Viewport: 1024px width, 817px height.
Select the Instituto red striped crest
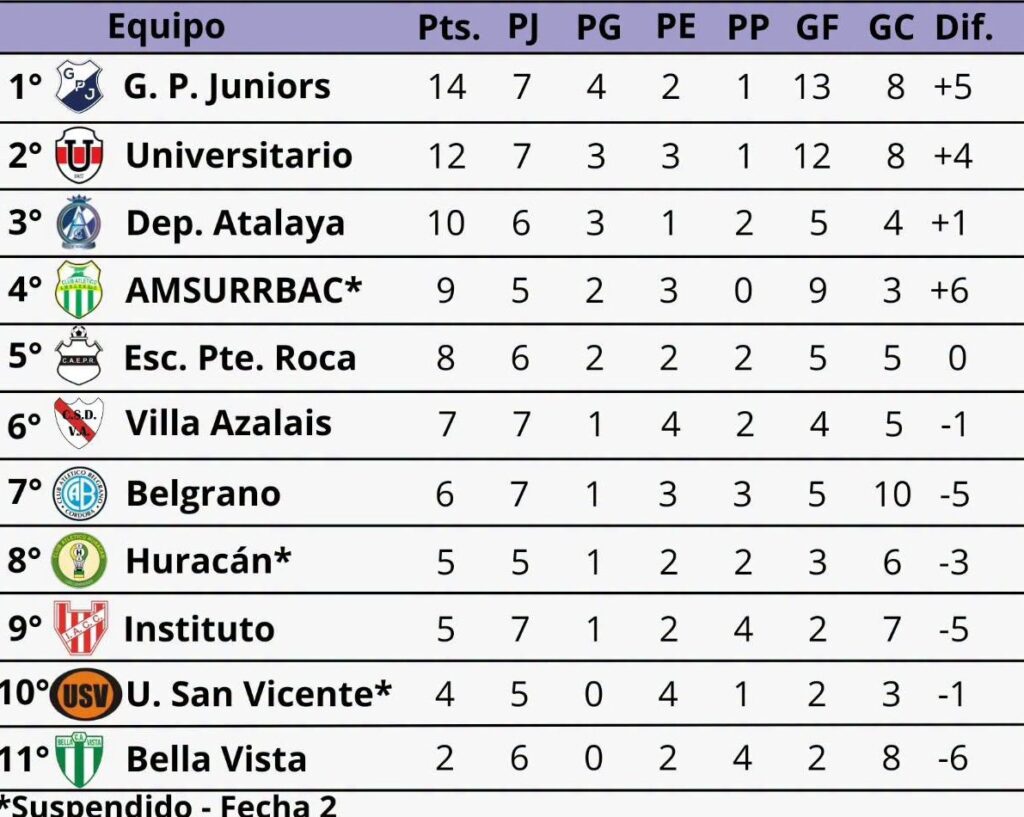point(80,628)
